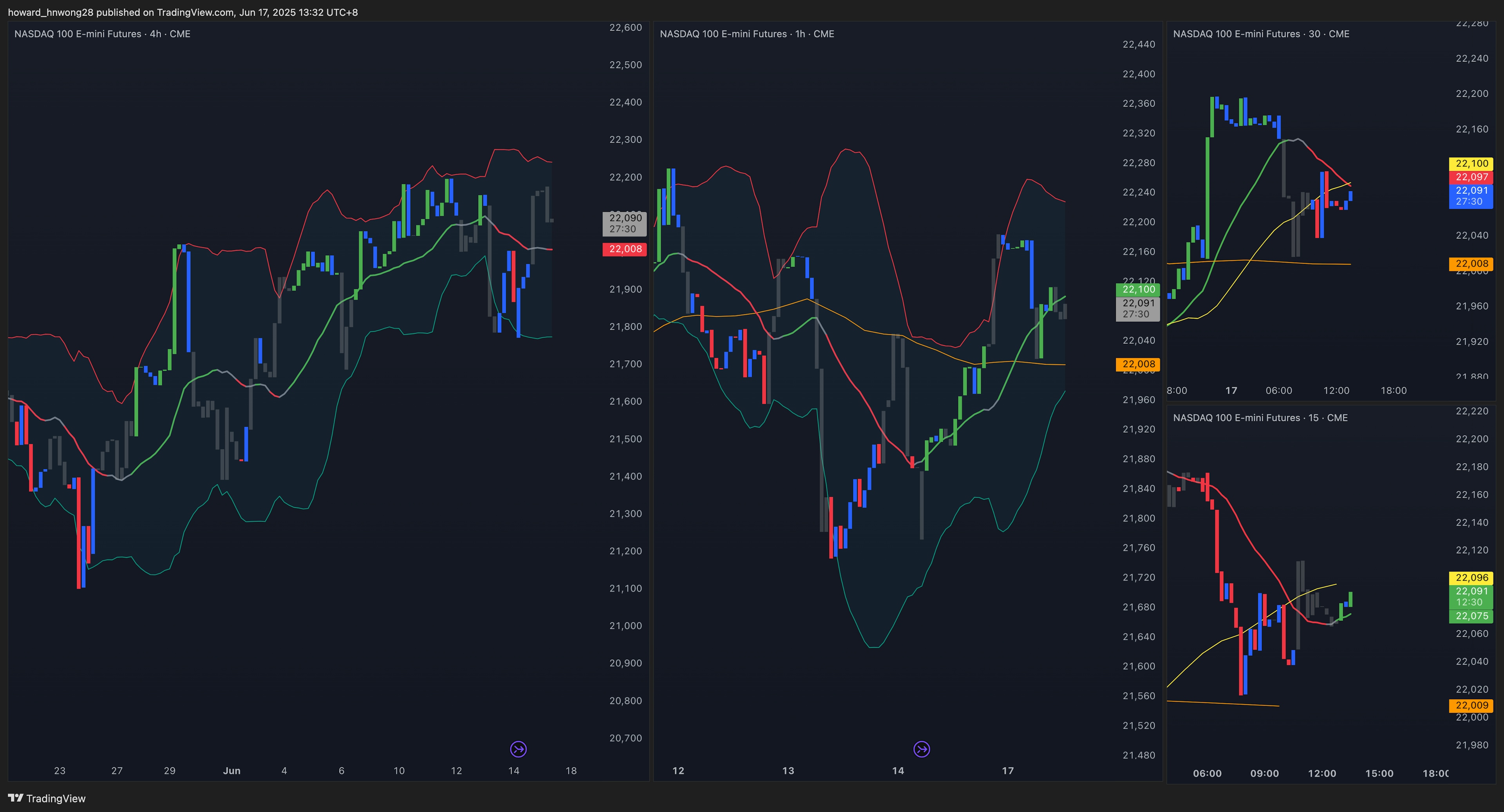The image size is (1504, 812).
Task: Click the Jun label on 4h time axis
Action: coord(231,770)
